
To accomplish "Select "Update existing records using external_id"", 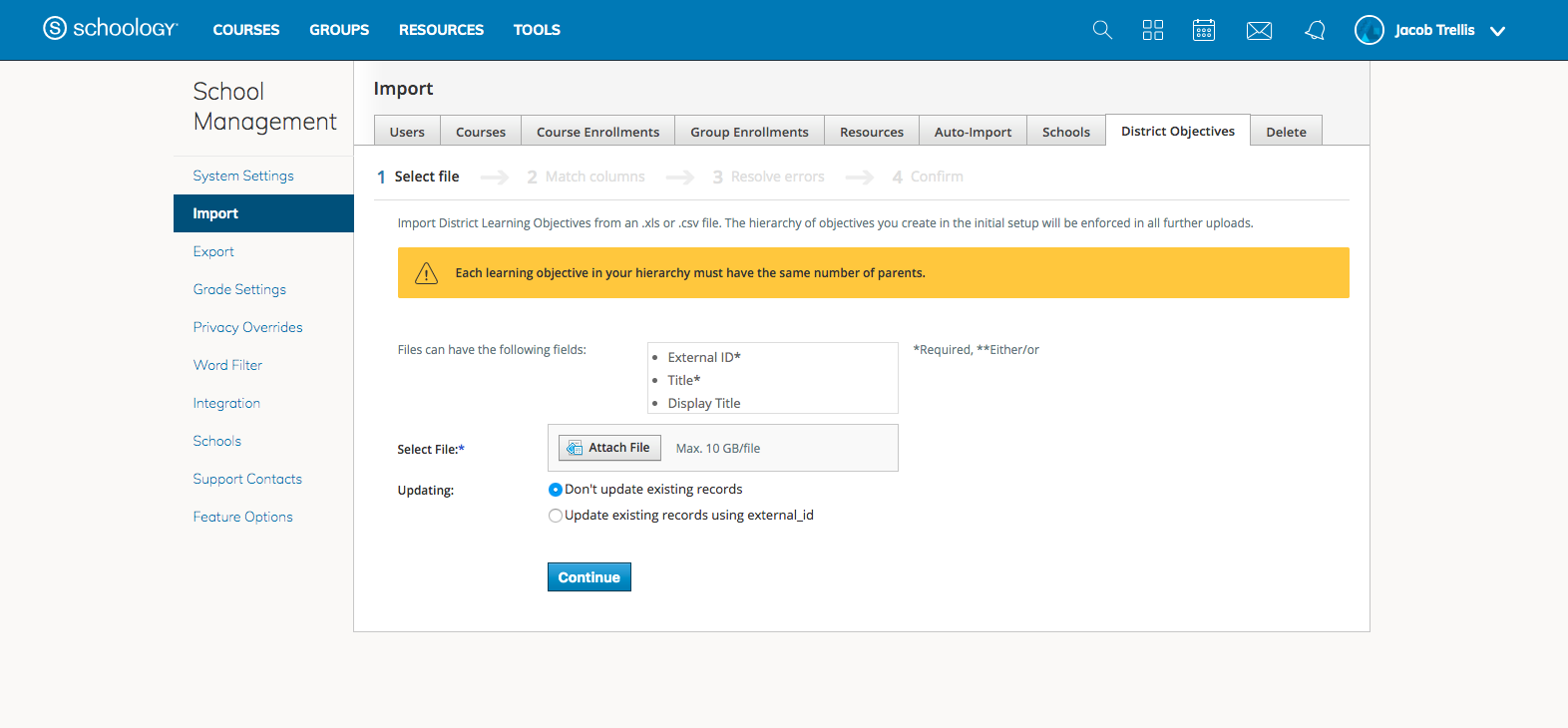I will [556, 516].
